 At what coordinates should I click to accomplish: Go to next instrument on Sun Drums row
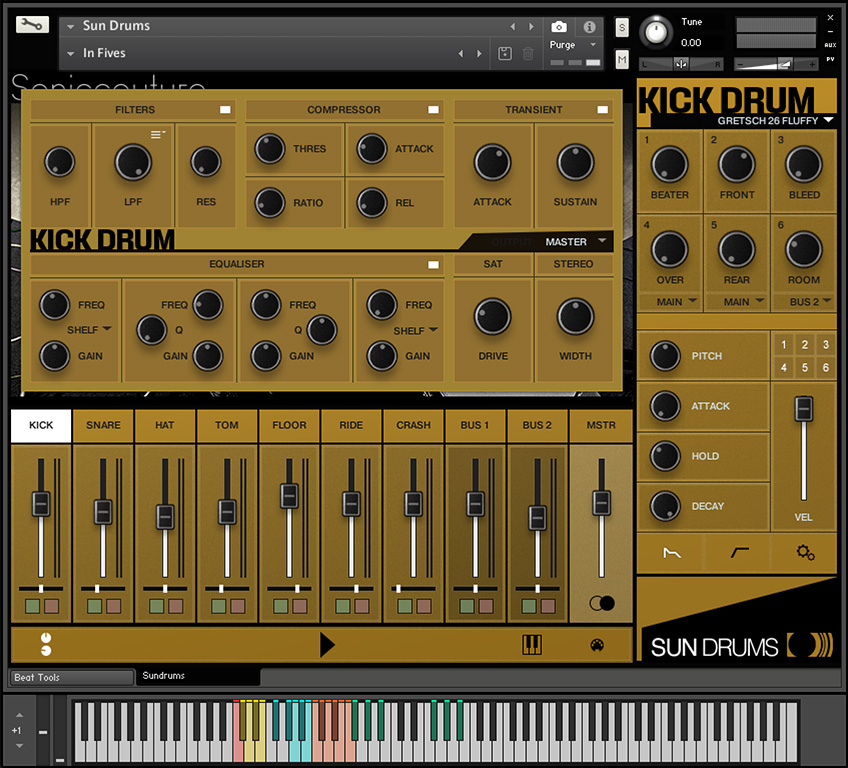pyautogui.click(x=531, y=27)
